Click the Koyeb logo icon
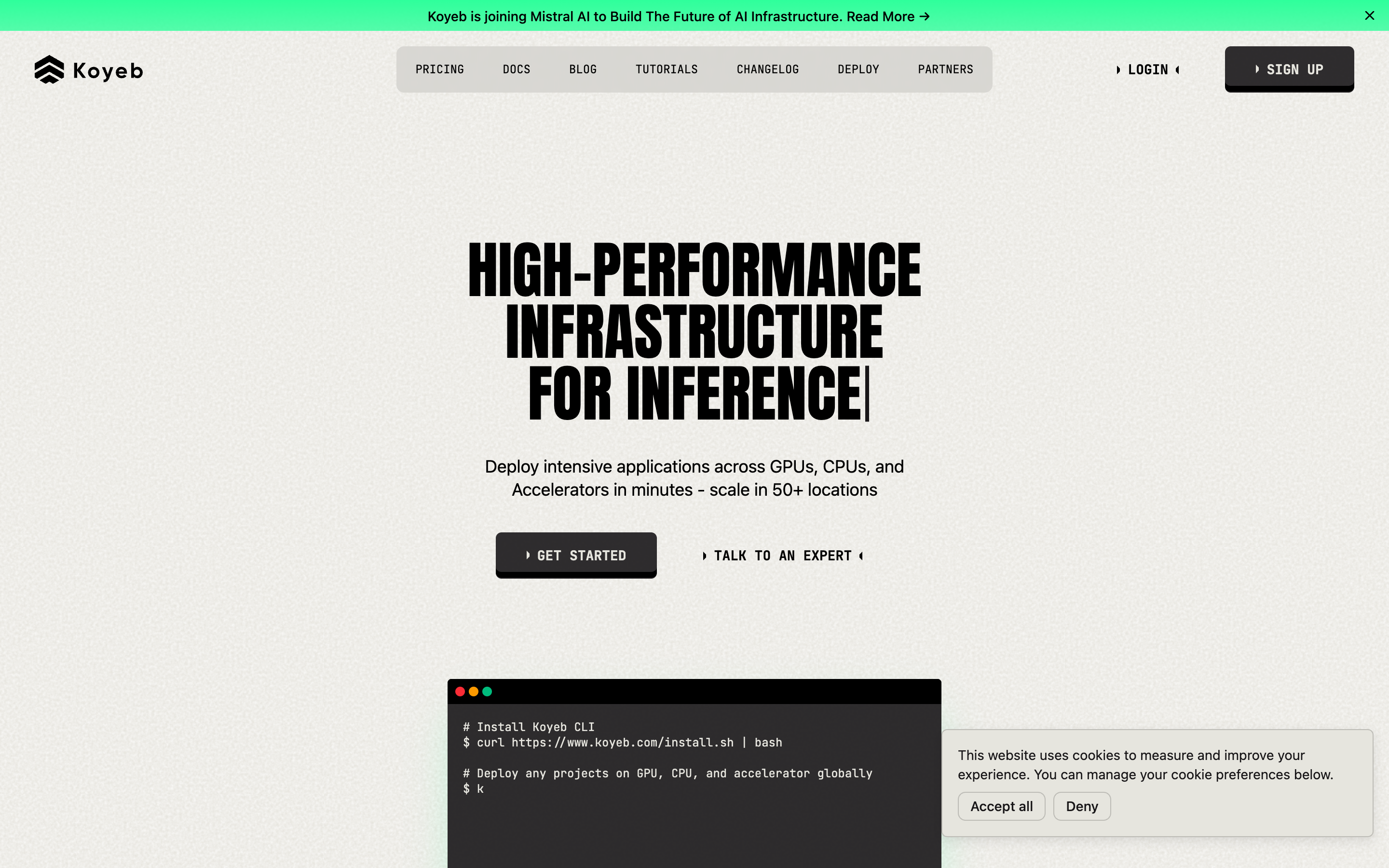 coord(49,69)
